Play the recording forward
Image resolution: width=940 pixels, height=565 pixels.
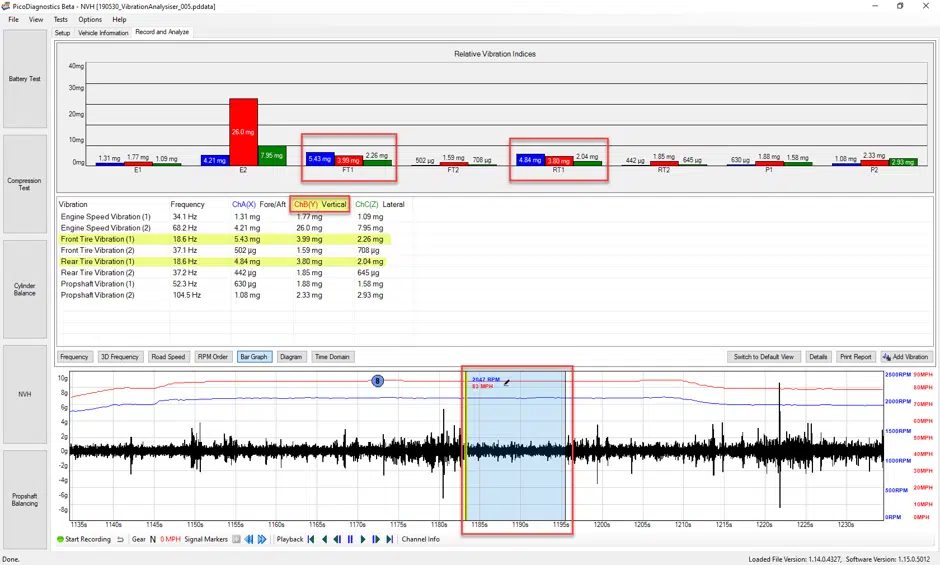point(363,539)
